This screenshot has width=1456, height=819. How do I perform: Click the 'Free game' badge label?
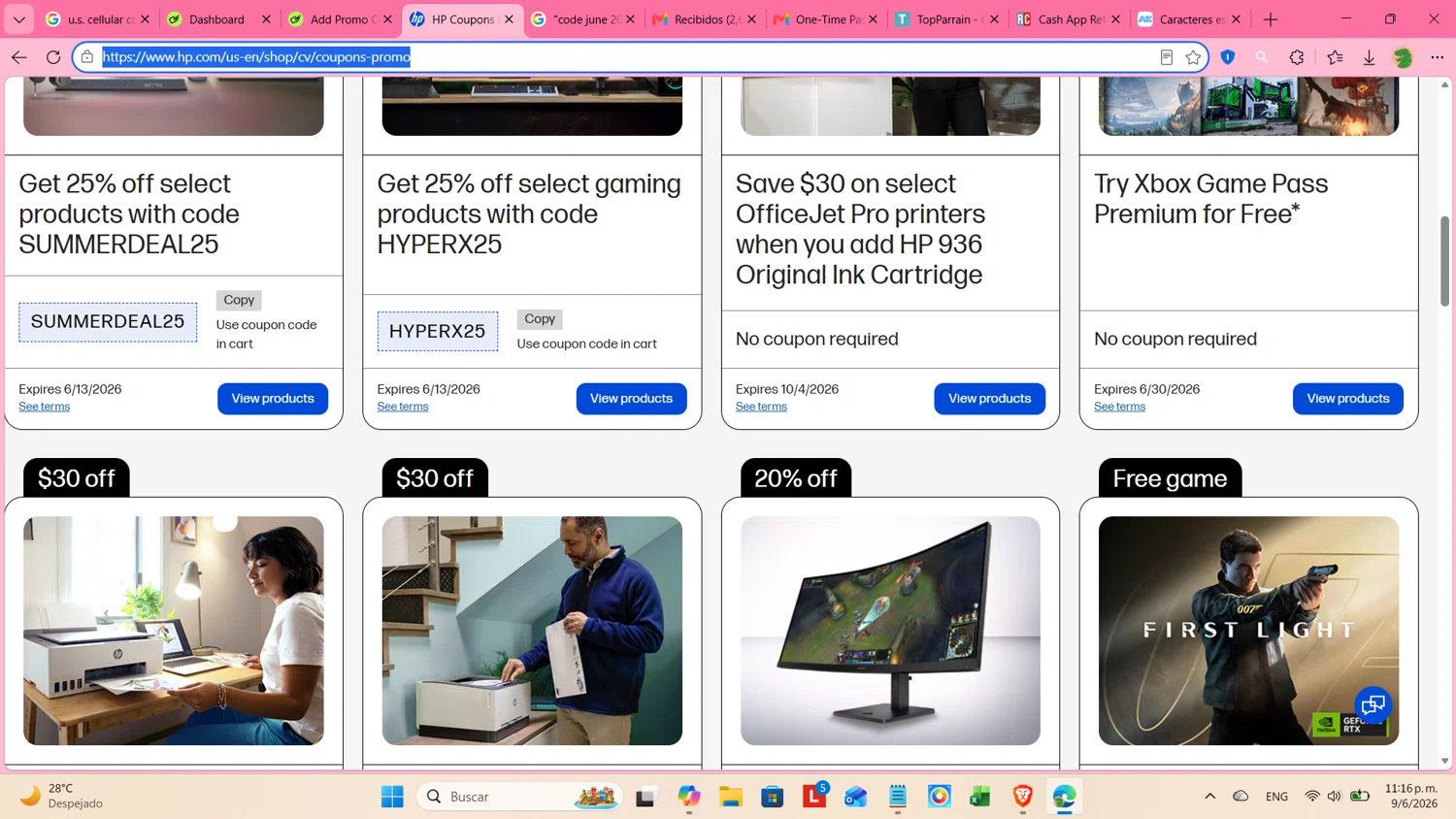pos(1170,478)
